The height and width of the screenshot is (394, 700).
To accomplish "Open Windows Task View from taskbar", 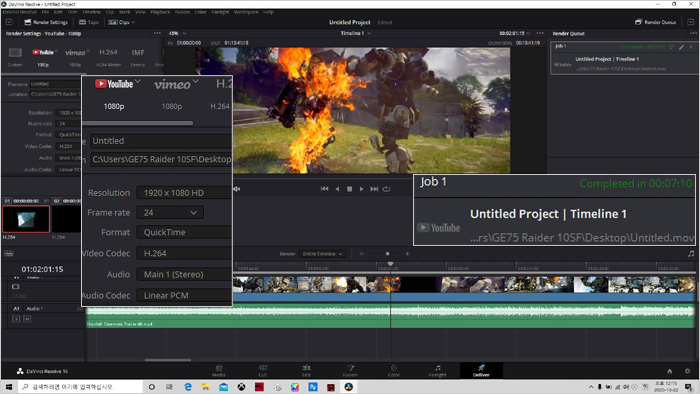I will point(170,387).
